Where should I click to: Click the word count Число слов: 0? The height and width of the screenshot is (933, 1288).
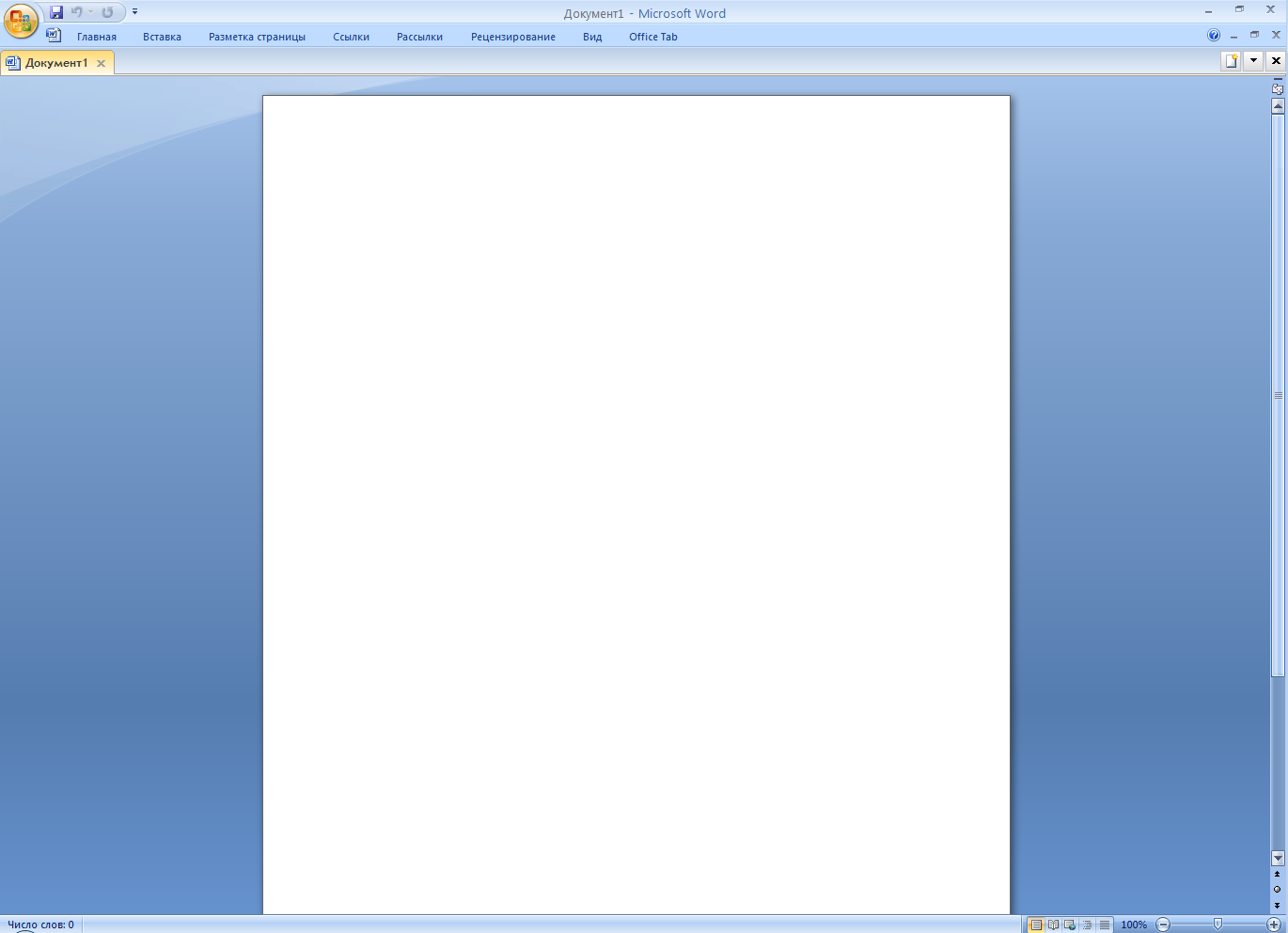coord(40,925)
